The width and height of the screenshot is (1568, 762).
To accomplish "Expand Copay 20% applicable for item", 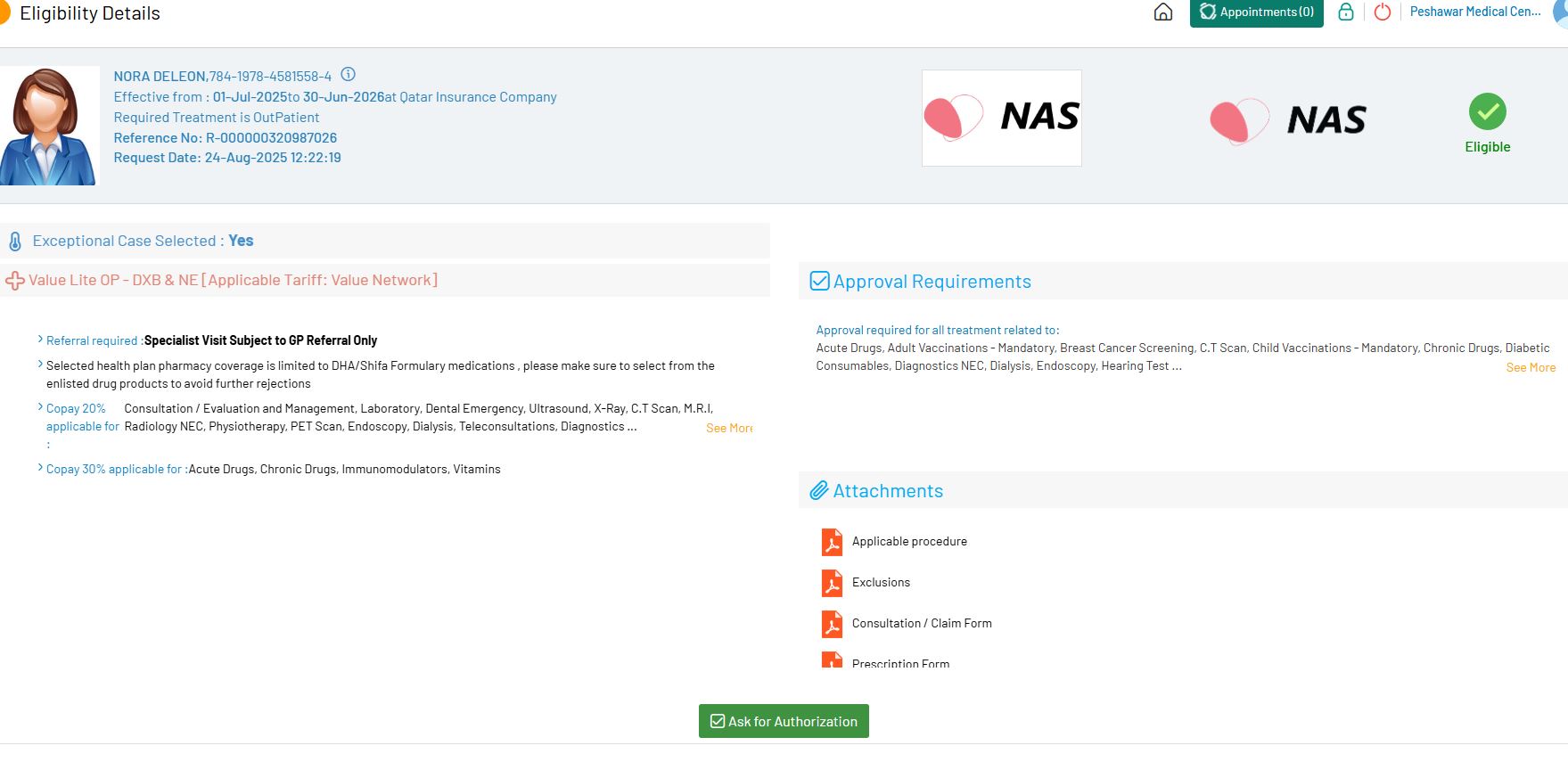I will (x=41, y=407).
